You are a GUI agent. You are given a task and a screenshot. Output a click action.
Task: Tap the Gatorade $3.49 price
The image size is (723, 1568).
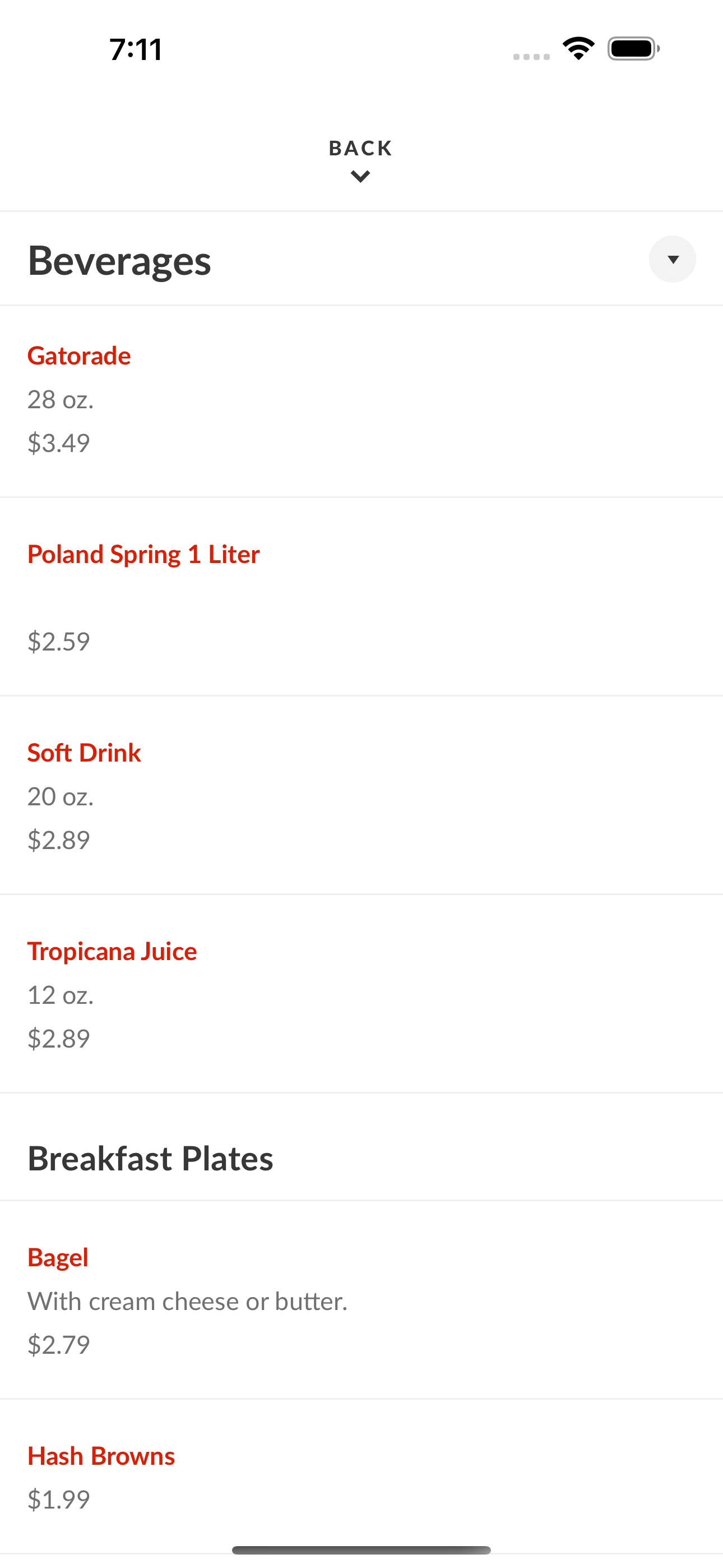[x=58, y=442]
